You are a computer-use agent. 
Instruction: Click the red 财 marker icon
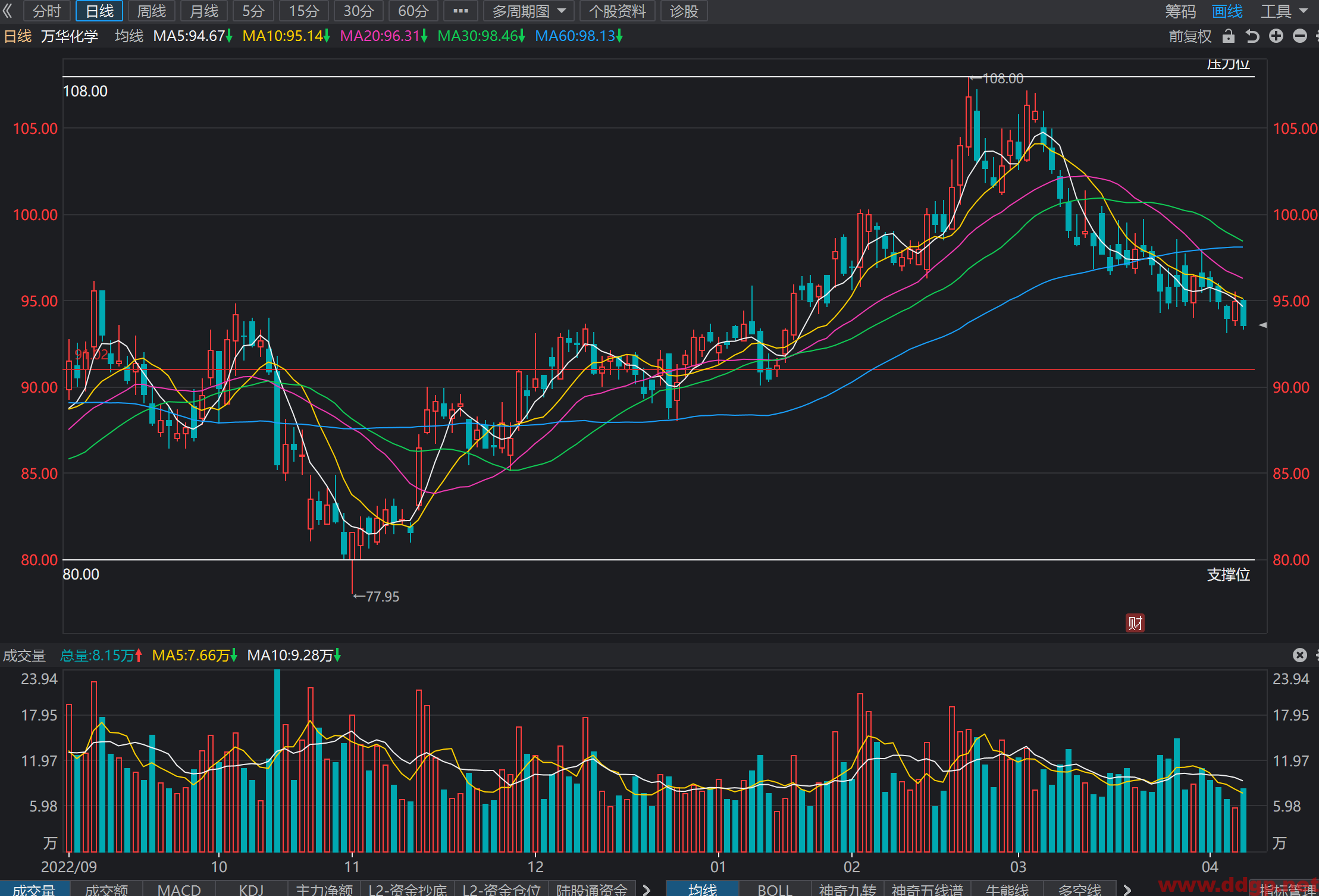[1135, 623]
